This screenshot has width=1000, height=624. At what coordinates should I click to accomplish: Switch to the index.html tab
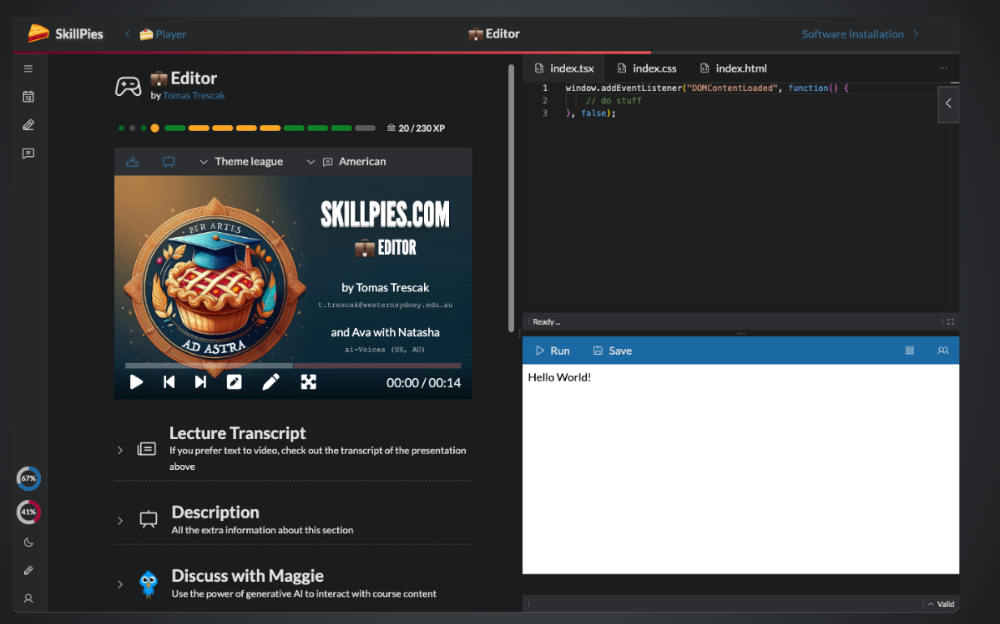click(732, 68)
